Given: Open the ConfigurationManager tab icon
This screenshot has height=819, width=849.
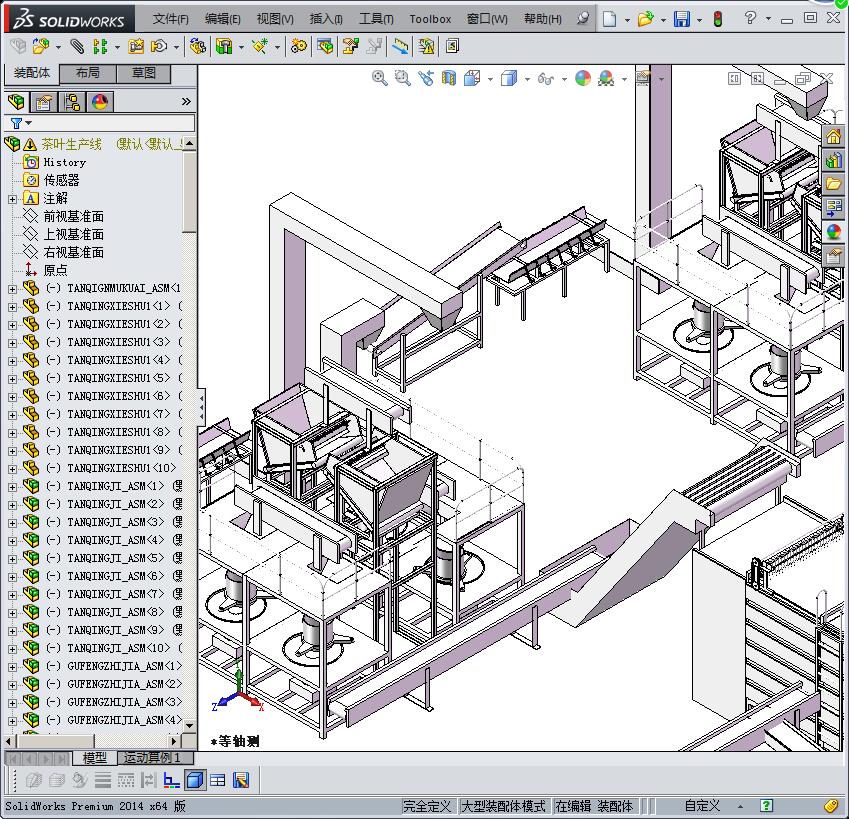Looking at the screenshot, I should [x=71, y=102].
